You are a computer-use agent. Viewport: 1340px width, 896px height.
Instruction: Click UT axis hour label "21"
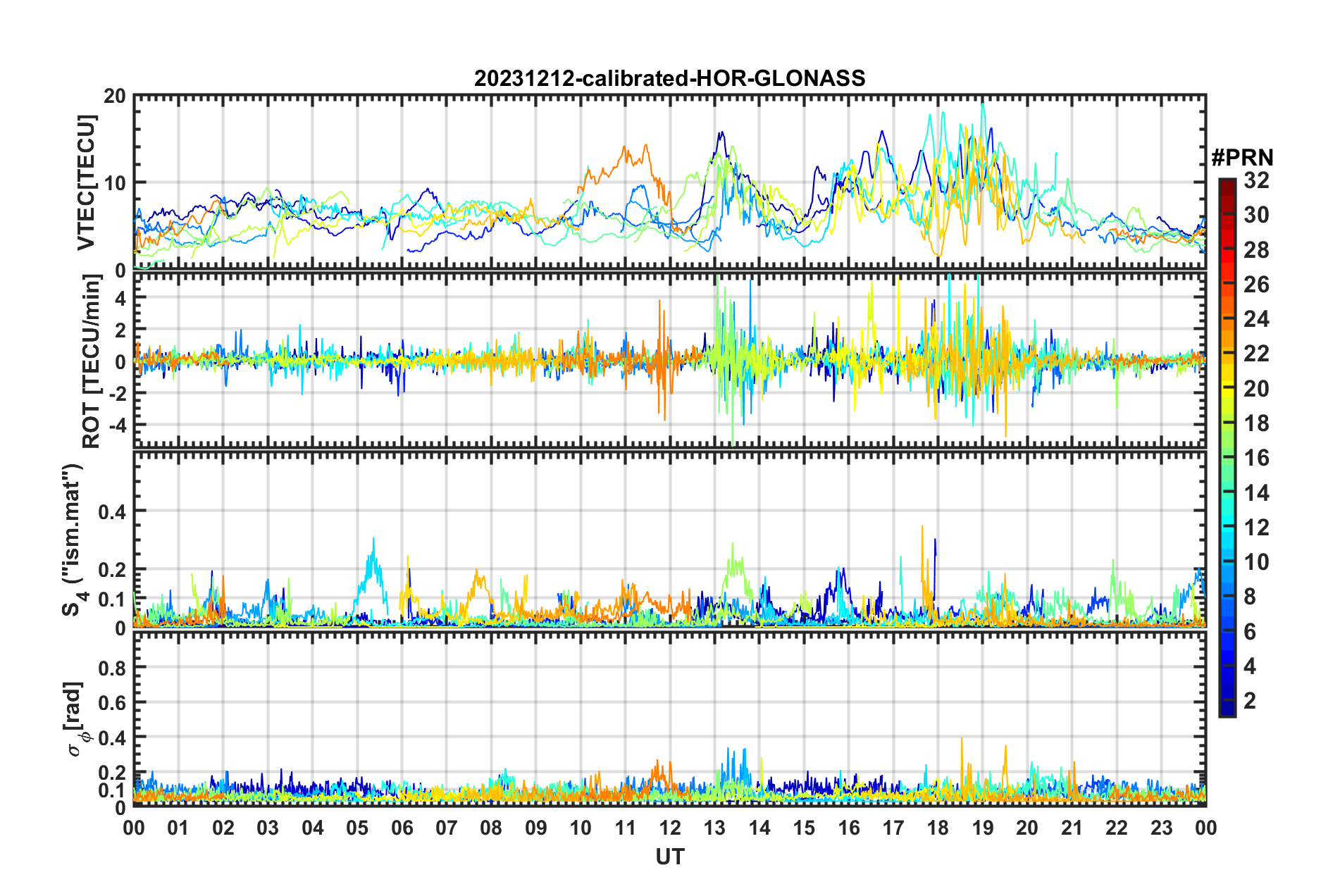(1072, 828)
